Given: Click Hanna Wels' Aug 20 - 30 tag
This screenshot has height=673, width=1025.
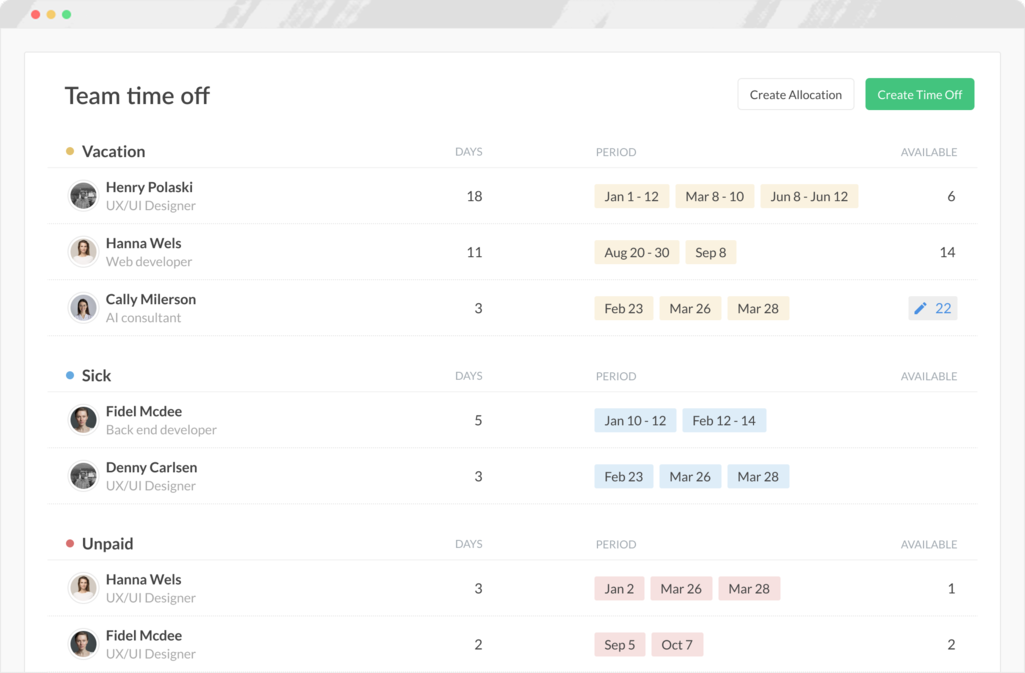Looking at the screenshot, I should pyautogui.click(x=636, y=253).
